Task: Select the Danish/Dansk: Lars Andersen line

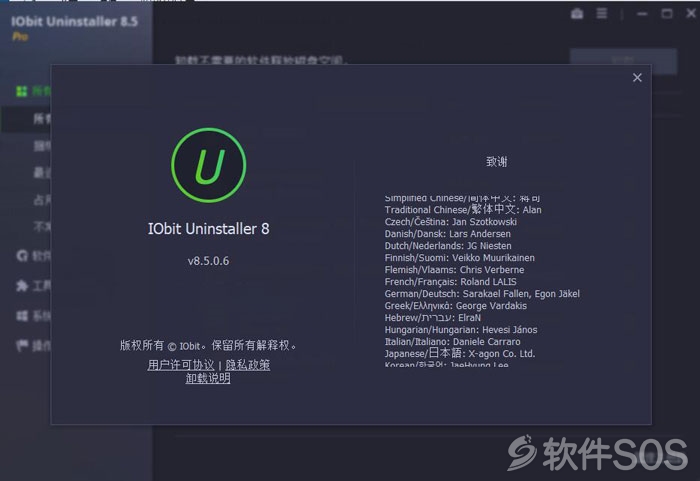Action: pos(447,234)
